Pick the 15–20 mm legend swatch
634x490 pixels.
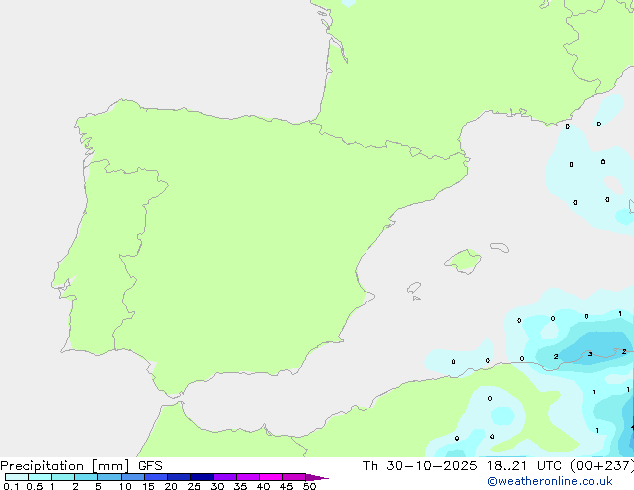tap(155, 477)
